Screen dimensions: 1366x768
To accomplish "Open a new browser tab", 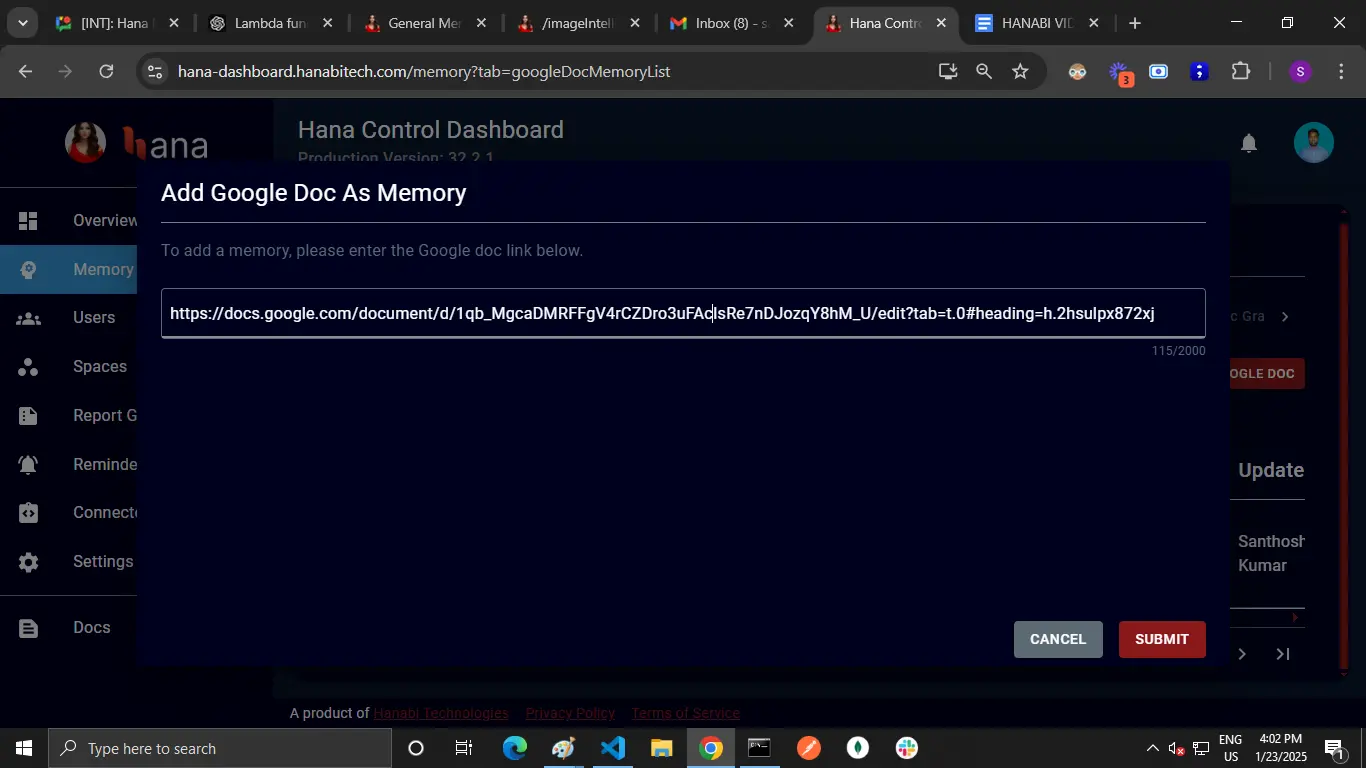I will coord(1134,23).
